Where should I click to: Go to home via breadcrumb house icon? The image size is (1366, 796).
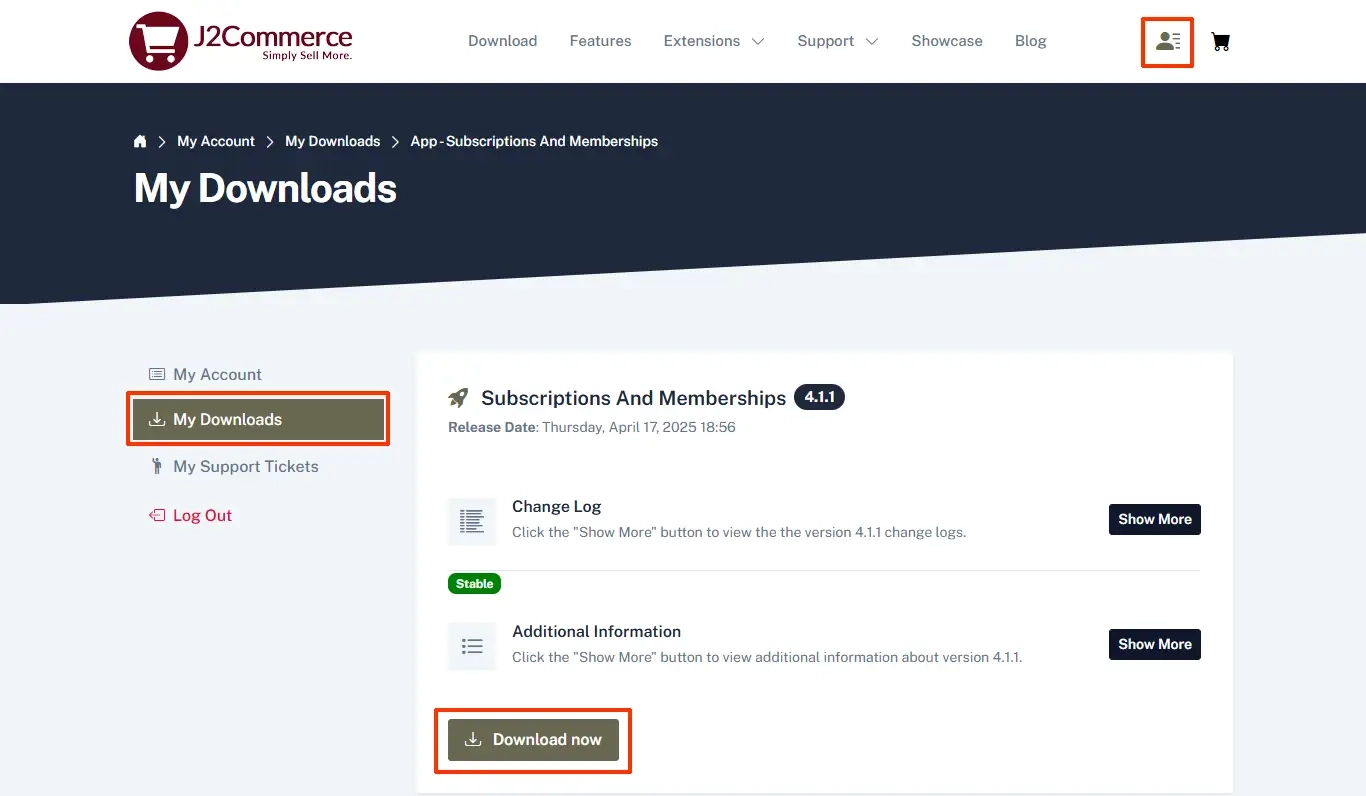tap(140, 141)
